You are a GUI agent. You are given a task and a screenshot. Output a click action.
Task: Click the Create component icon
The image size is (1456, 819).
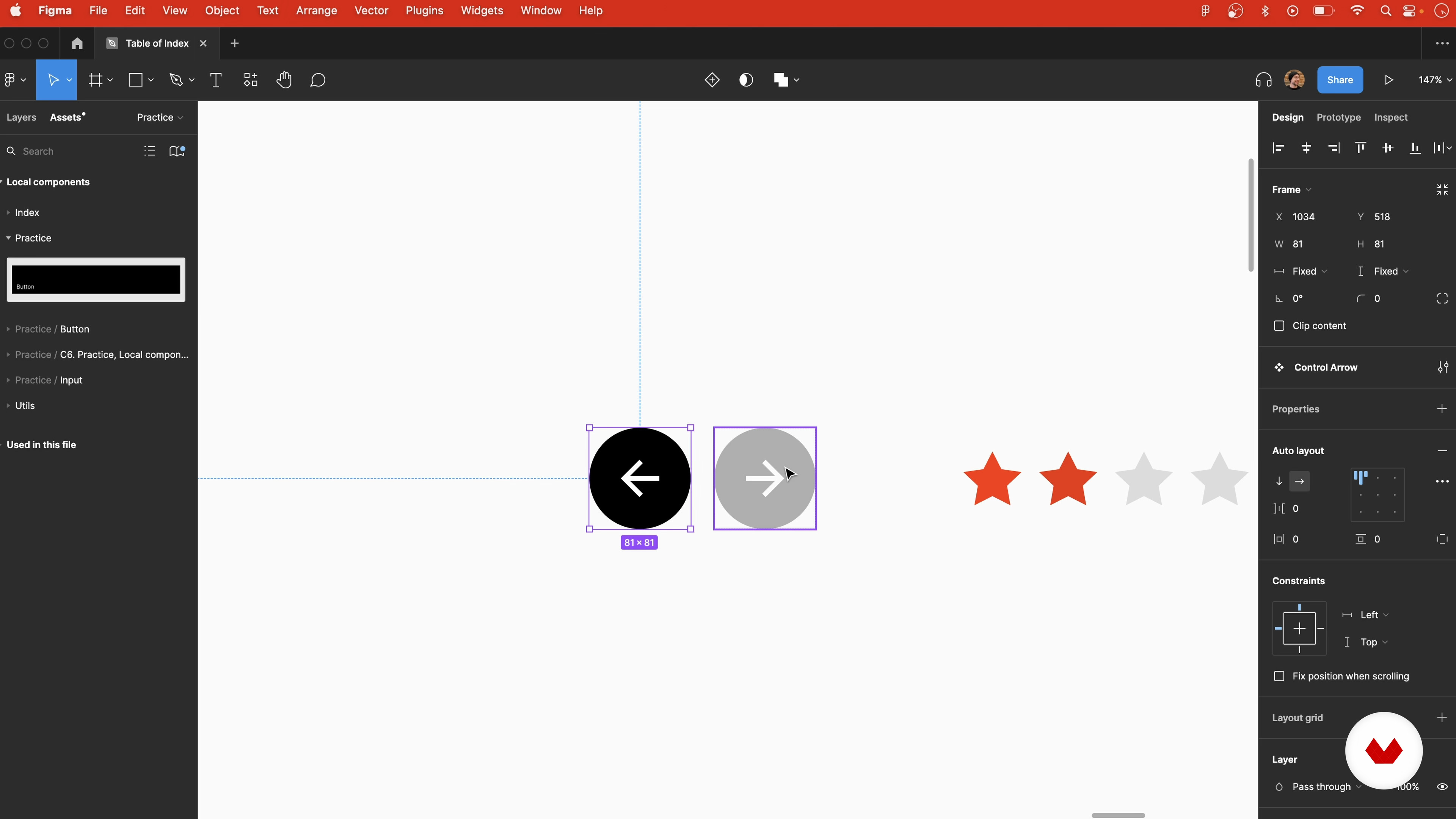tap(712, 80)
